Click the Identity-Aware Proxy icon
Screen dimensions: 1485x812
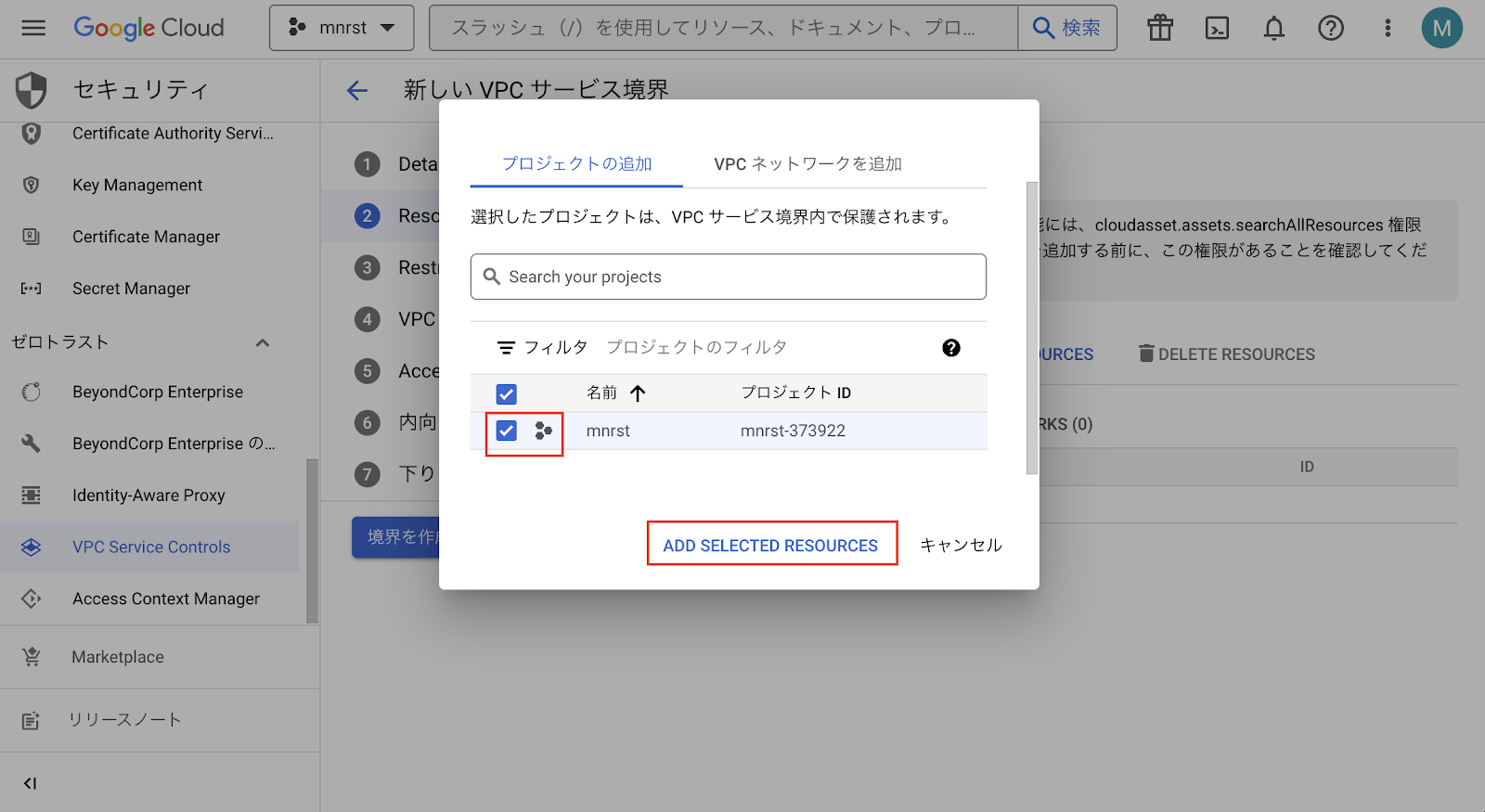[32, 496]
